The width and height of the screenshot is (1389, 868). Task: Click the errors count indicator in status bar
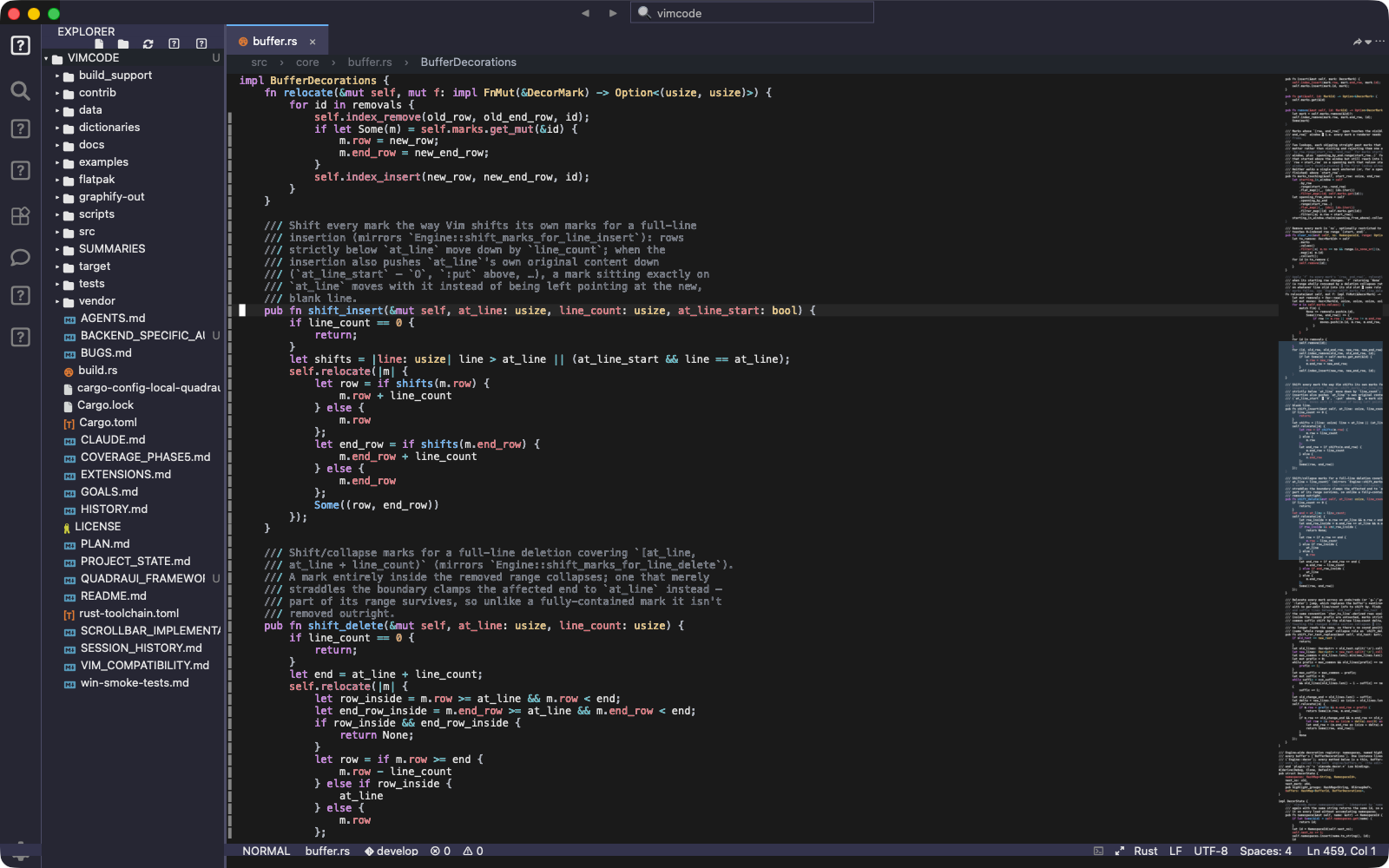click(x=440, y=851)
